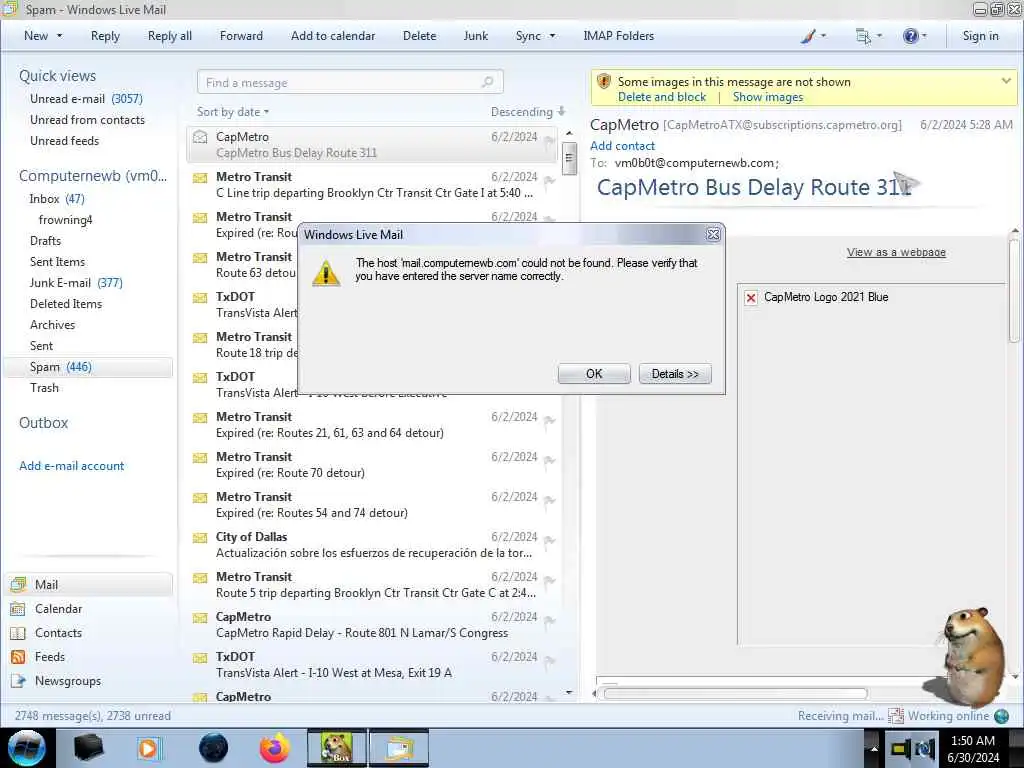Screen dimensions: 1024x768
Task: Open TxDOT I-10 West at Mesa alert
Action: pyautogui.click(x=374, y=664)
